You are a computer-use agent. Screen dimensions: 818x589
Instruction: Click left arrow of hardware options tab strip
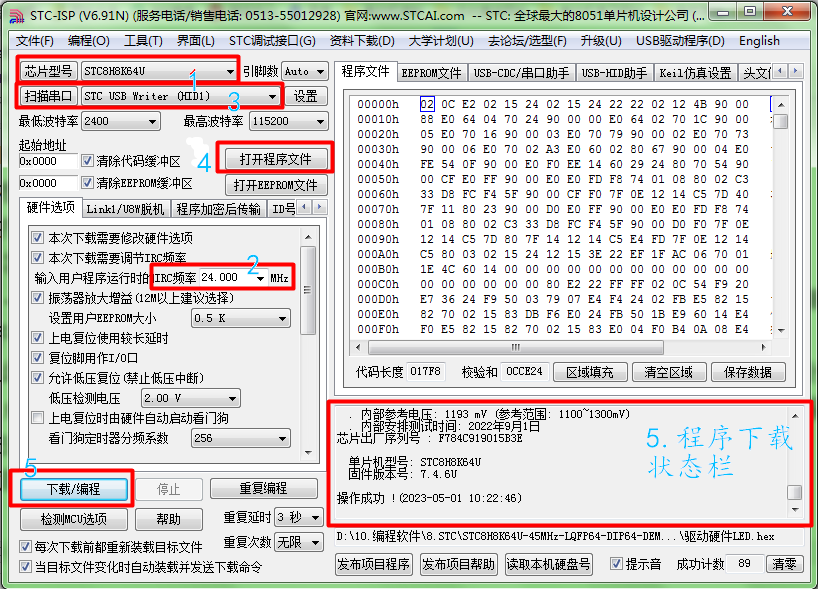(304, 208)
